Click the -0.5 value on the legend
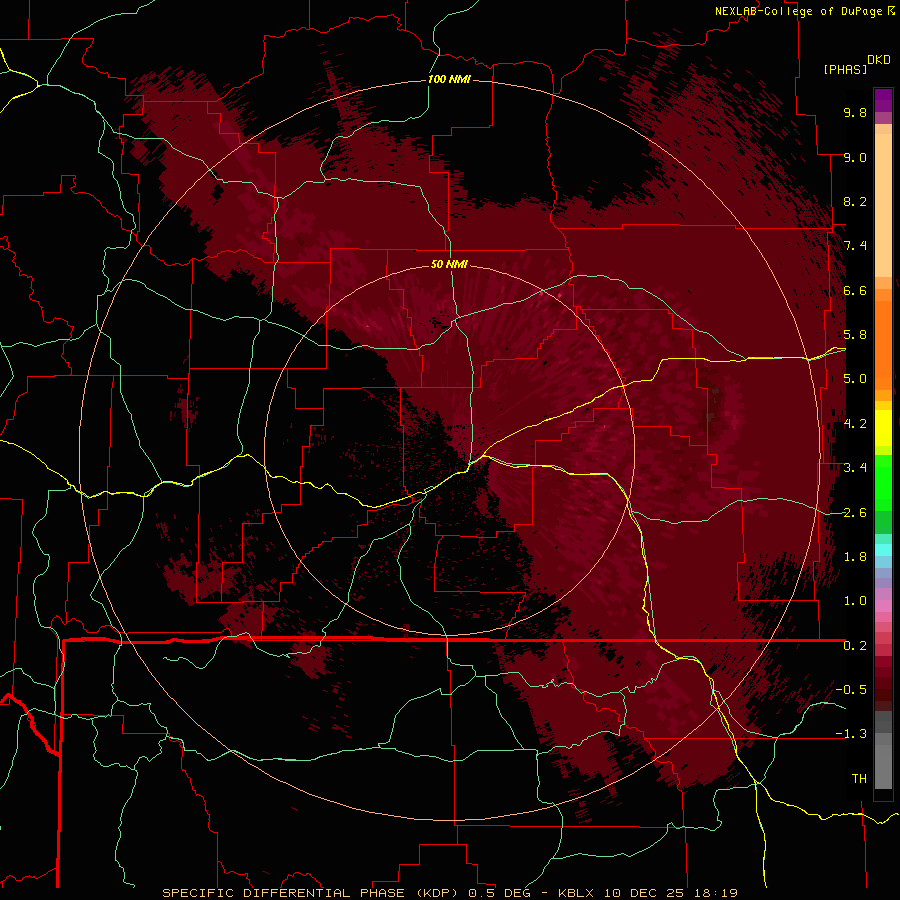 coord(851,690)
